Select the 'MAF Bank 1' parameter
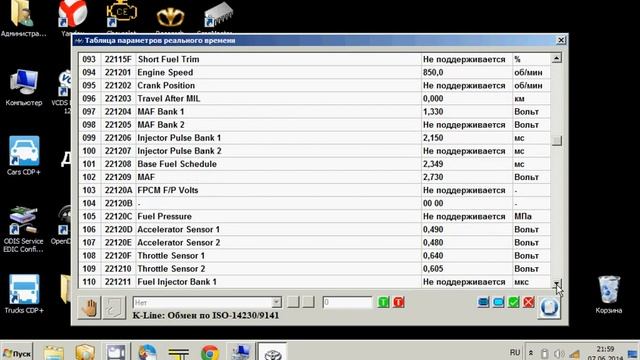The image size is (640, 360). click(x=314, y=111)
